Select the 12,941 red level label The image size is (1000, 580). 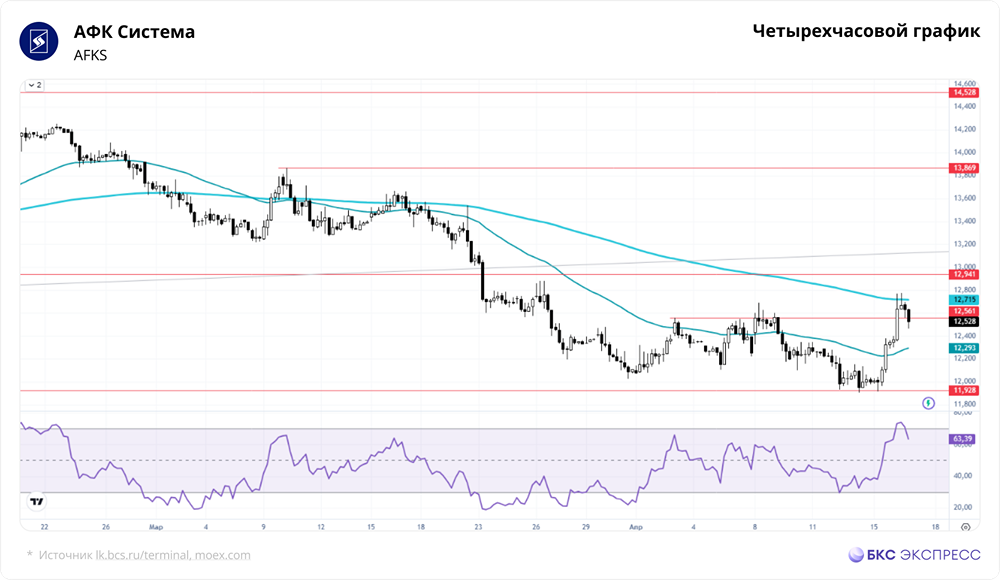[x=964, y=274]
